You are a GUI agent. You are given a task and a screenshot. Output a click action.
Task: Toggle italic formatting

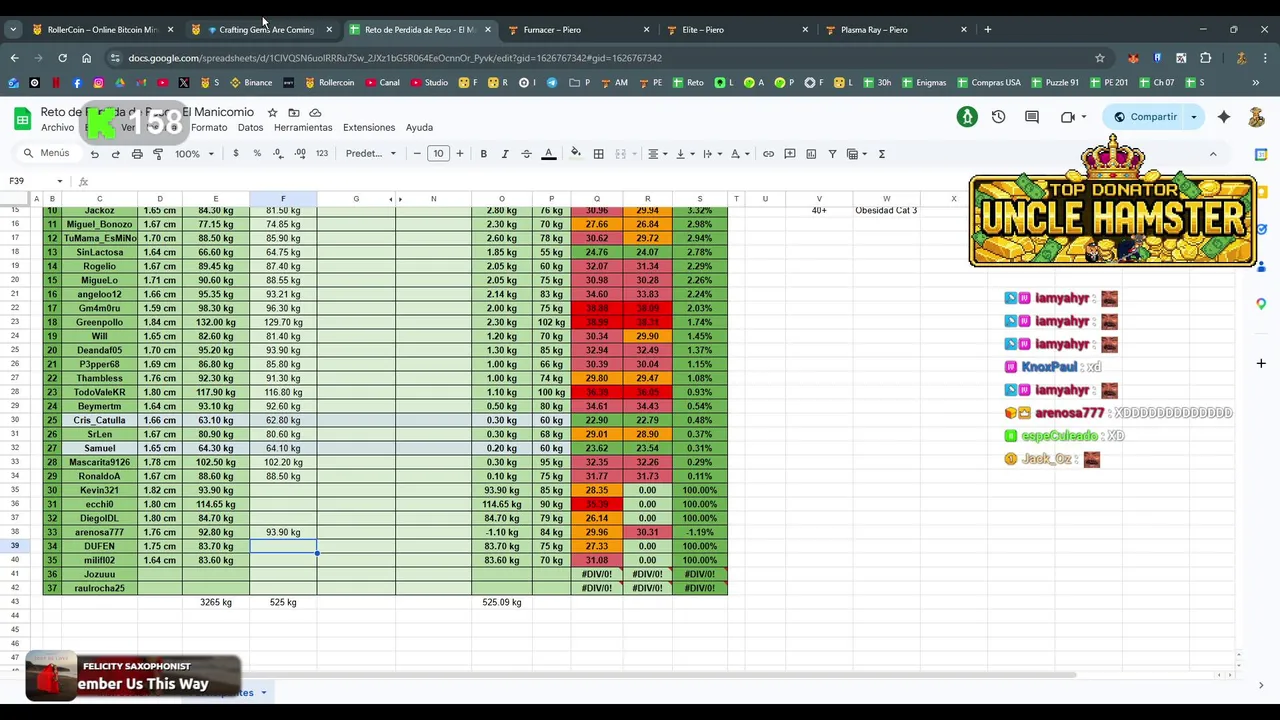tap(505, 154)
